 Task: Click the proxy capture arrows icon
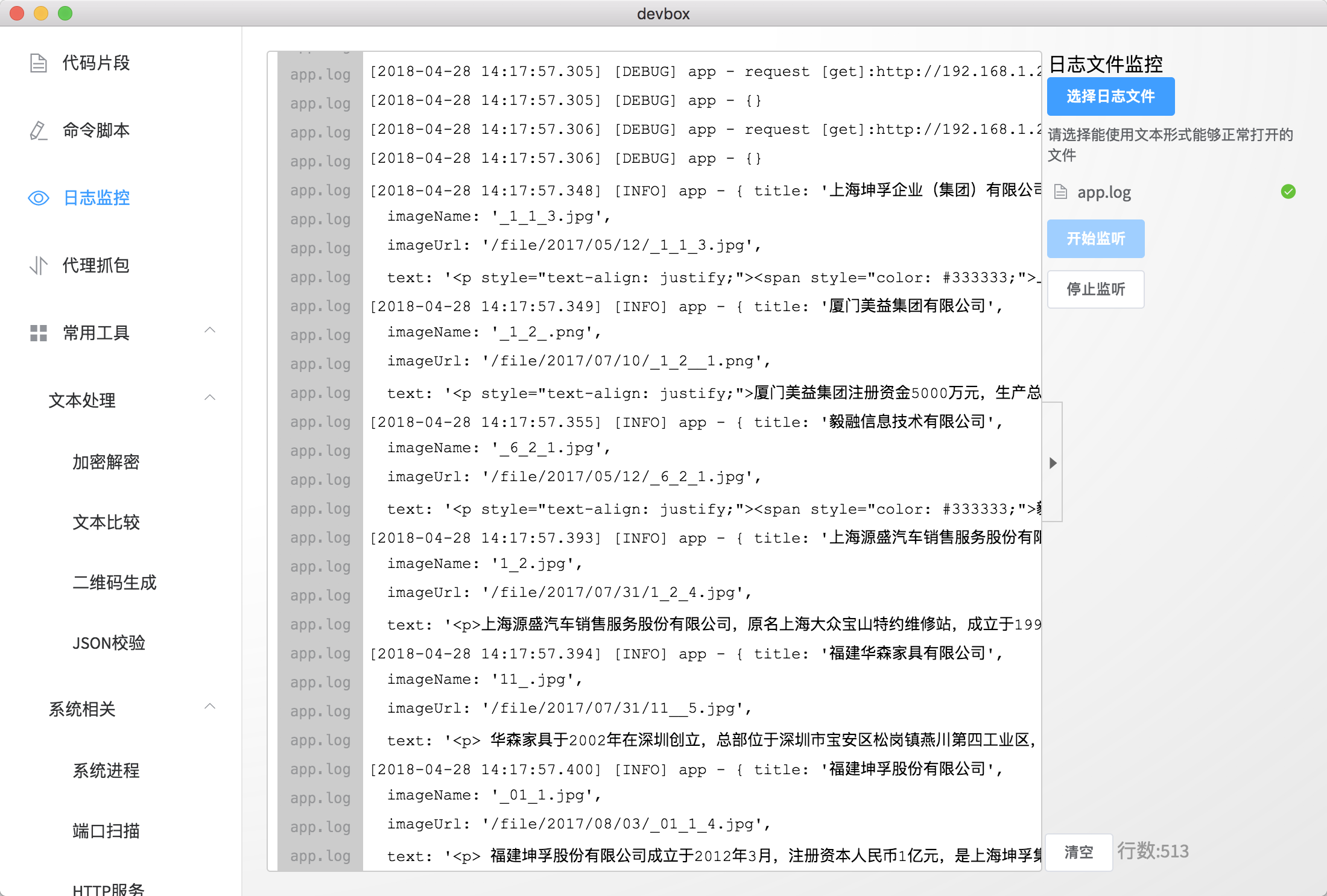point(39,265)
